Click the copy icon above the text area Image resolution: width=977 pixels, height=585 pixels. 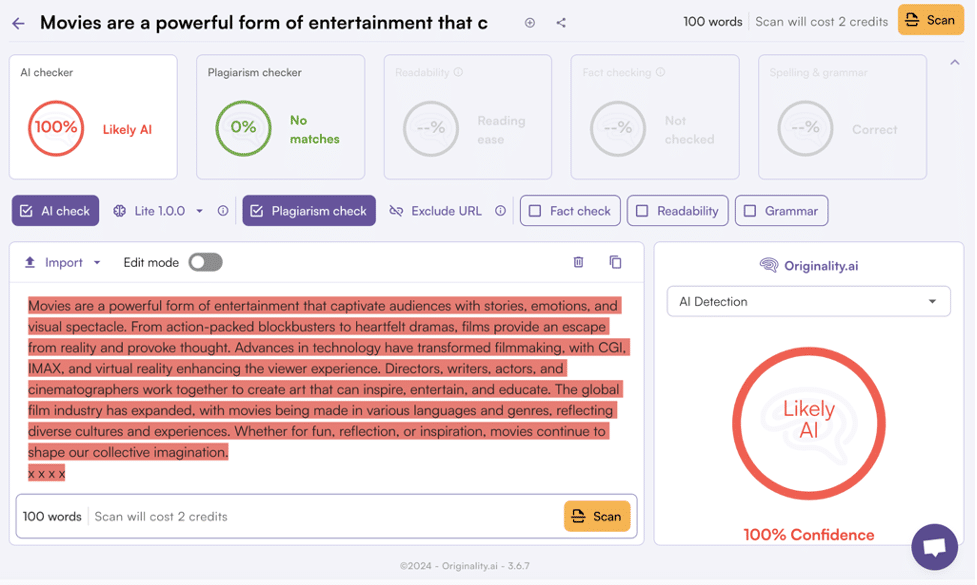click(x=615, y=262)
